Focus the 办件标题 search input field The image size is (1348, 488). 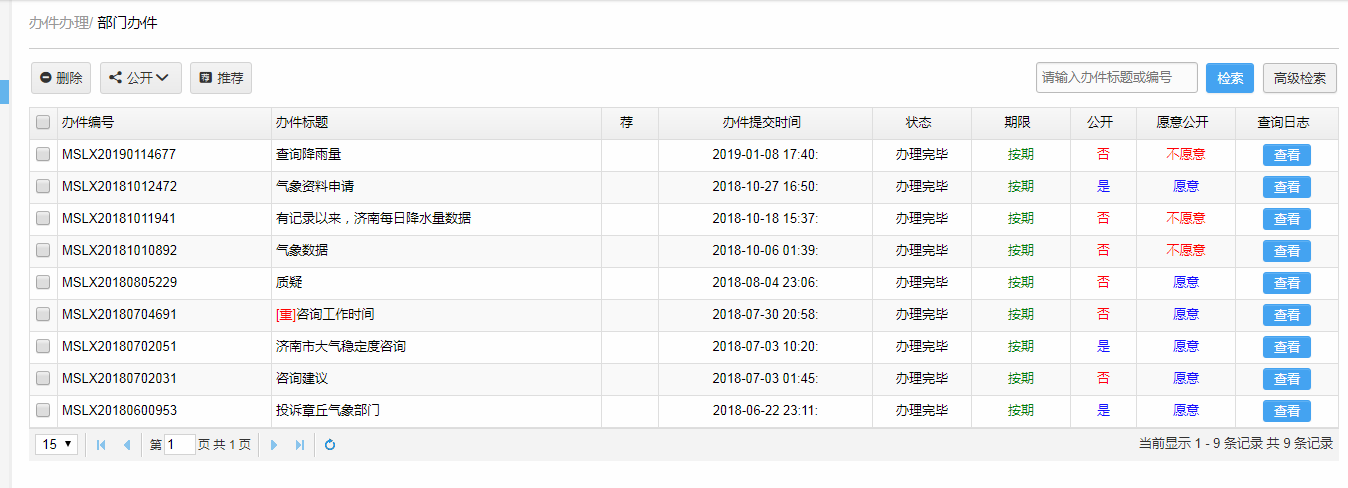(x=1116, y=77)
